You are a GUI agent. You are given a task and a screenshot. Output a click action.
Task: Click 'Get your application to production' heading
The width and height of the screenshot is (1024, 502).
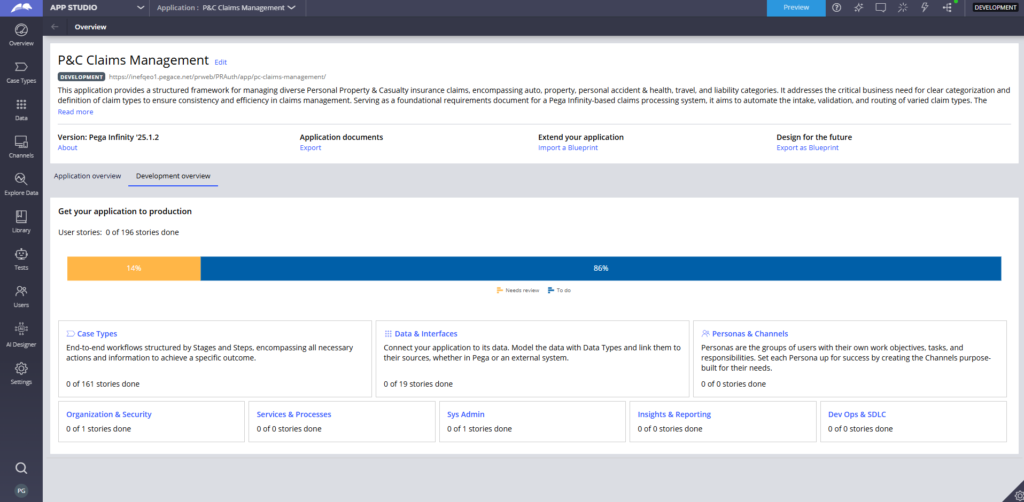point(125,212)
